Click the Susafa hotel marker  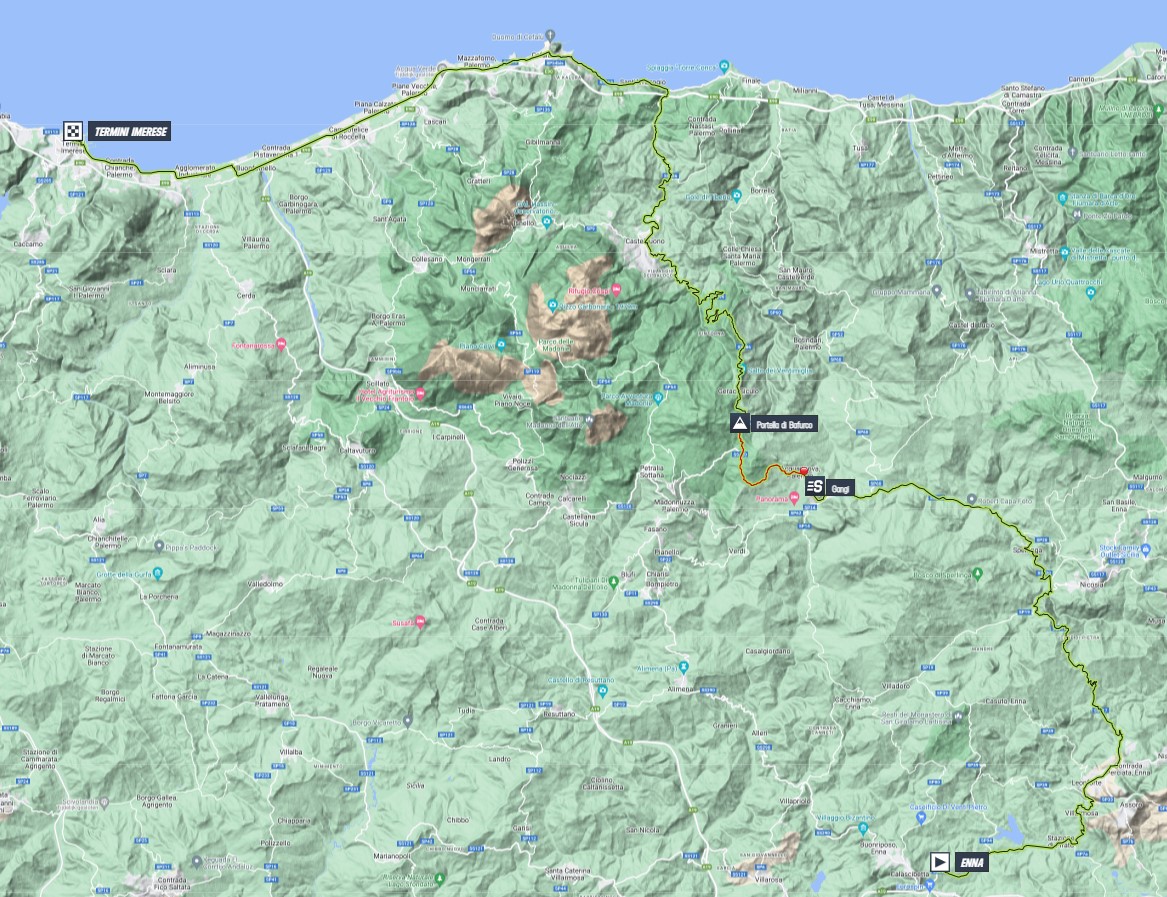pyautogui.click(x=421, y=622)
